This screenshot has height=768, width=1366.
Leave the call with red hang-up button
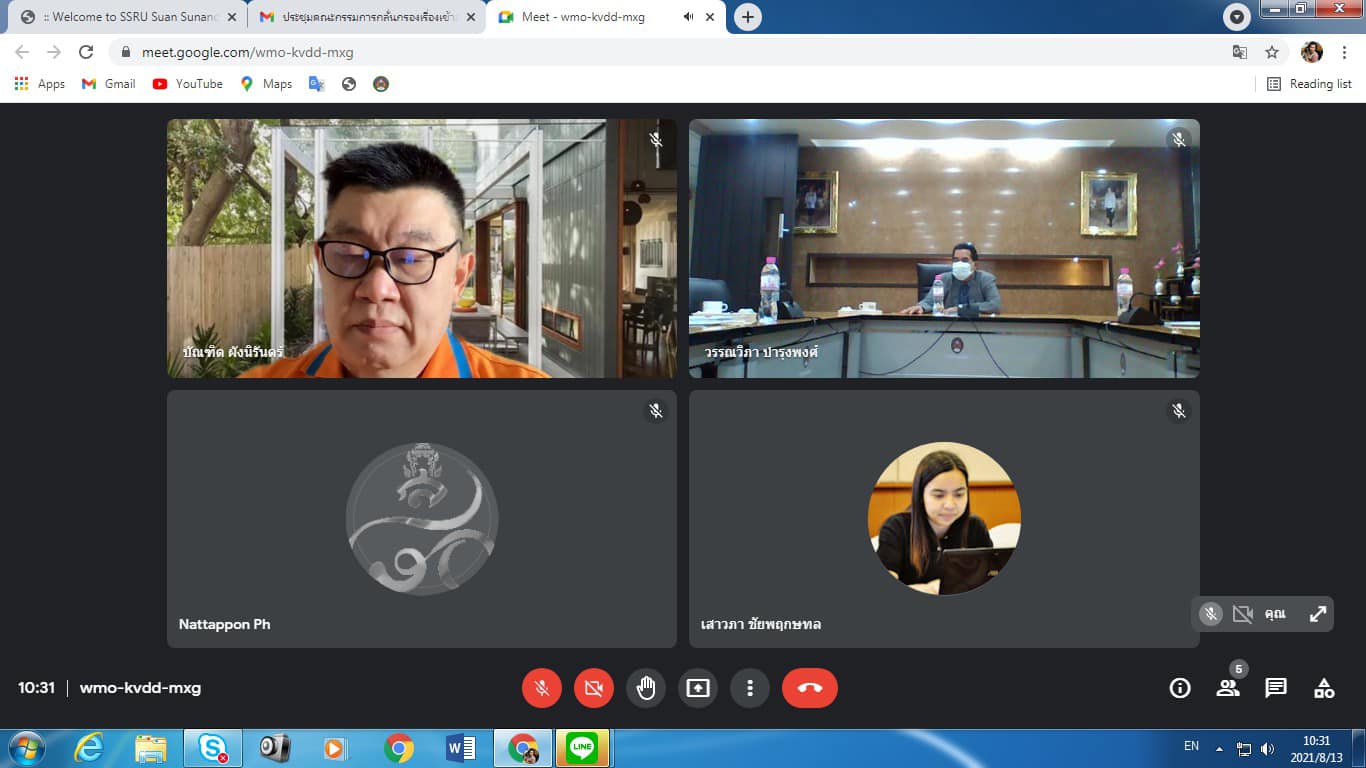[809, 688]
